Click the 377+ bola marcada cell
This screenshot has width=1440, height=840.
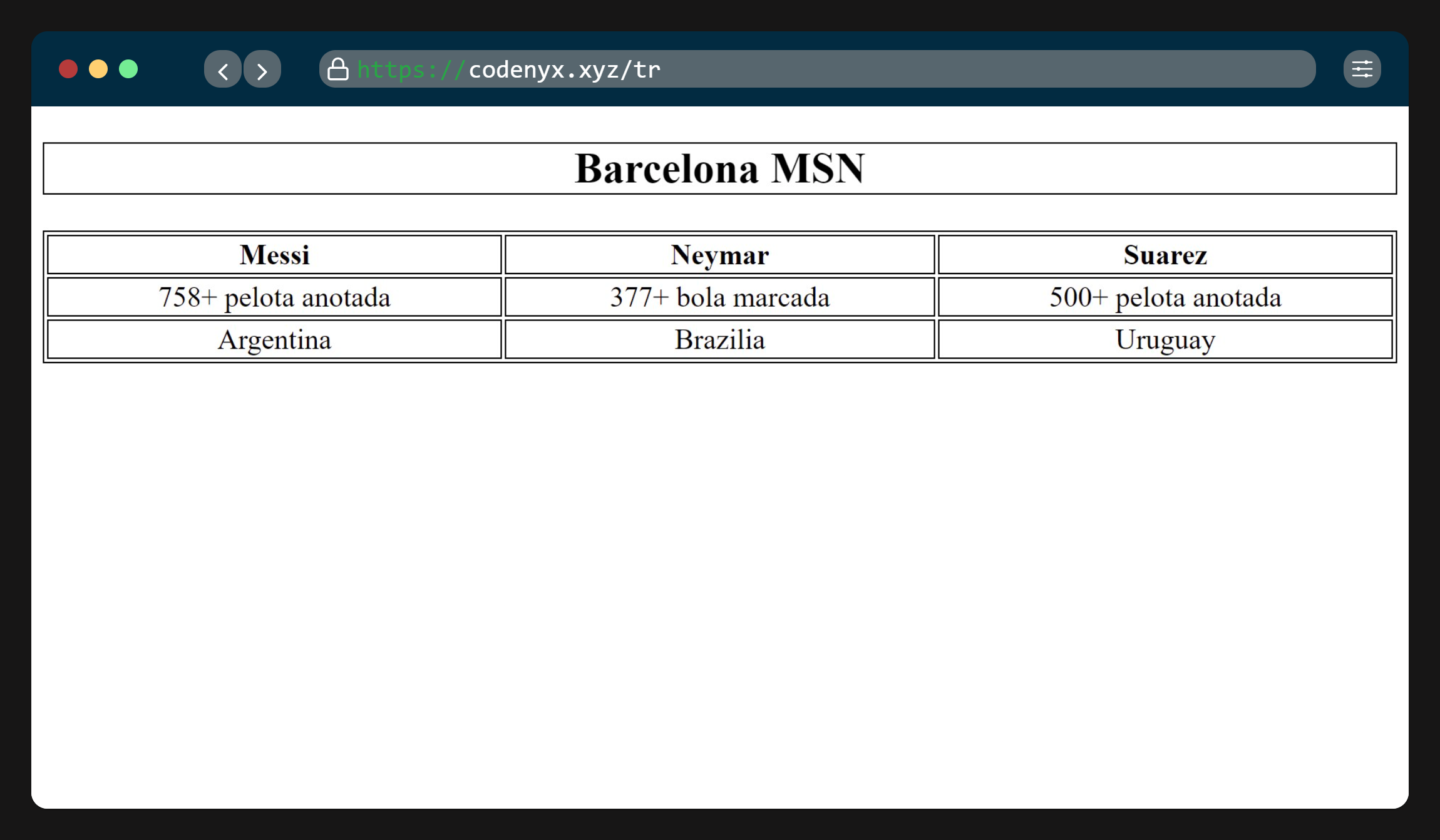(719, 297)
